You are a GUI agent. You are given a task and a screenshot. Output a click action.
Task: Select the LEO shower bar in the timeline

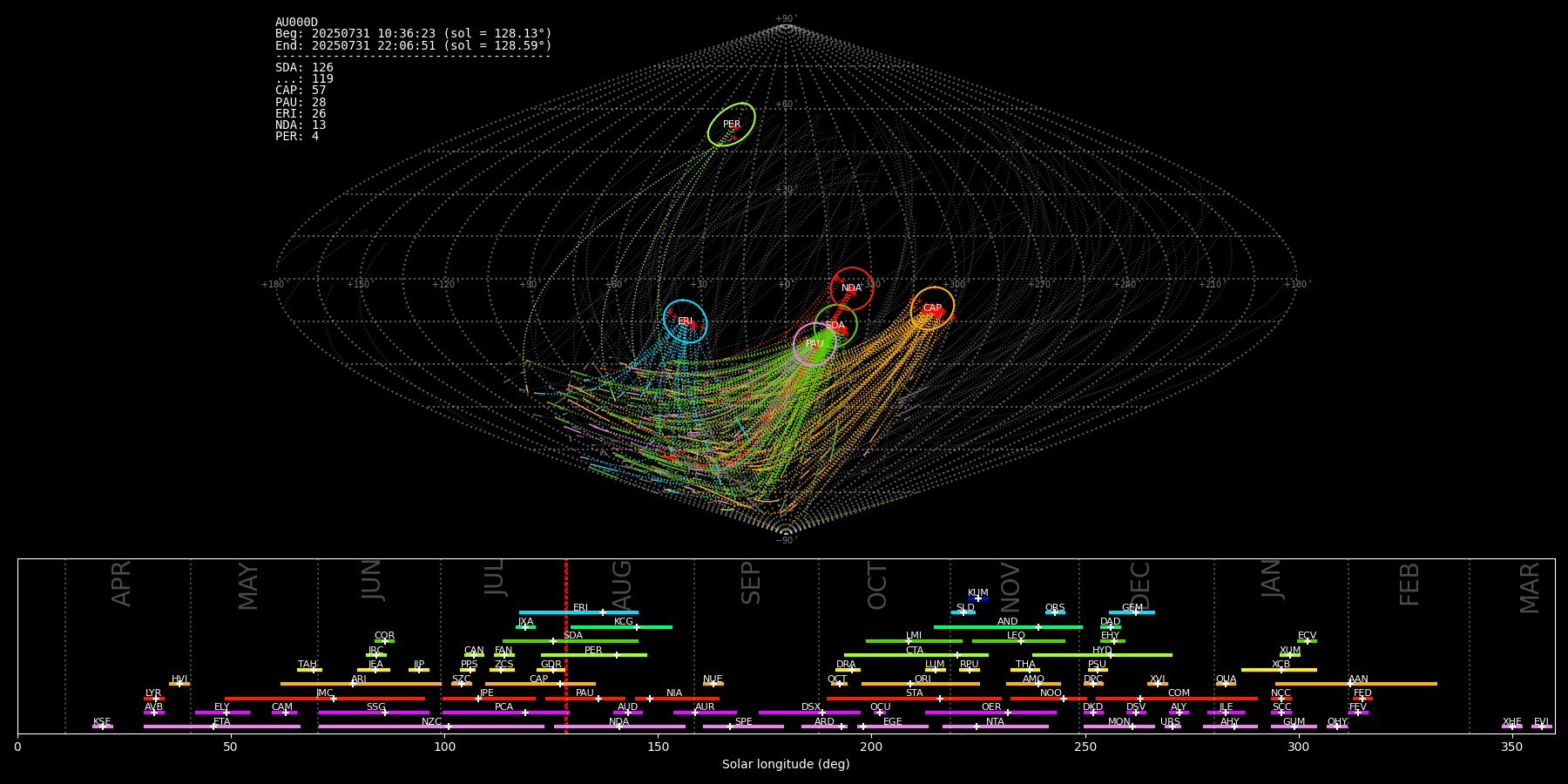(x=1018, y=641)
